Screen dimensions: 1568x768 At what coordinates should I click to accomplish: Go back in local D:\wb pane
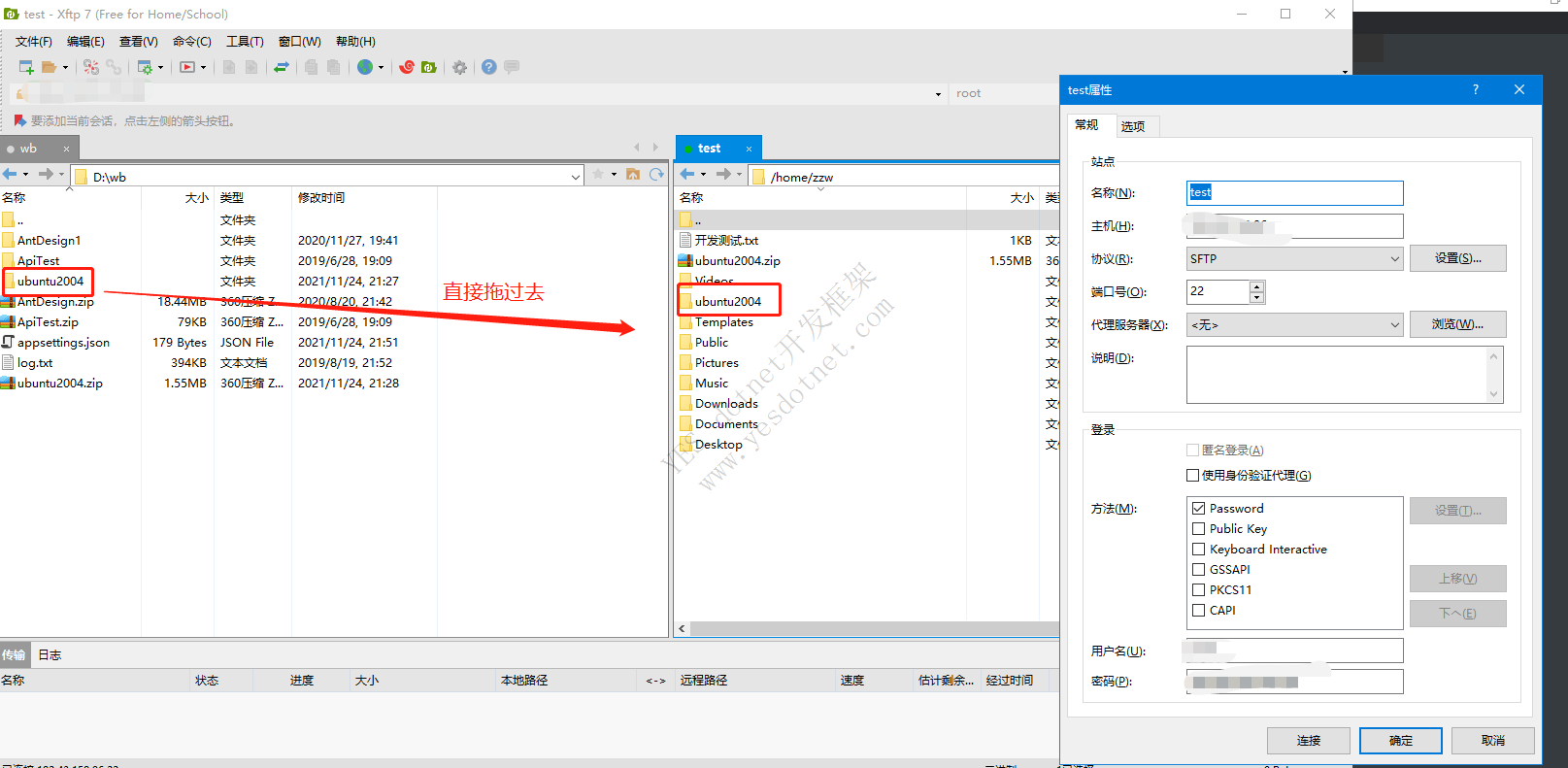click(x=10, y=174)
